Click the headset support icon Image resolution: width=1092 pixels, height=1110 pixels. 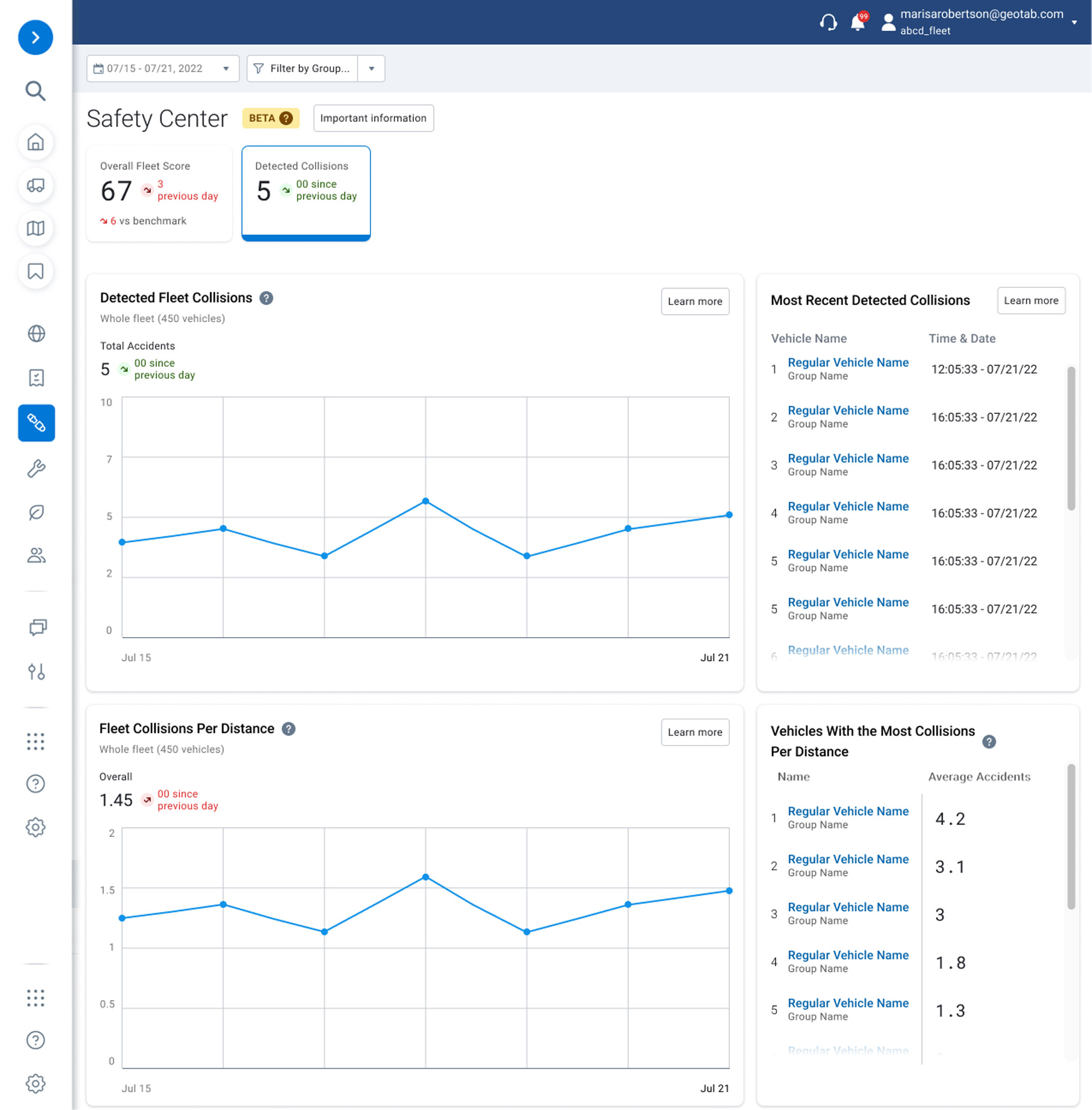pyautogui.click(x=828, y=22)
